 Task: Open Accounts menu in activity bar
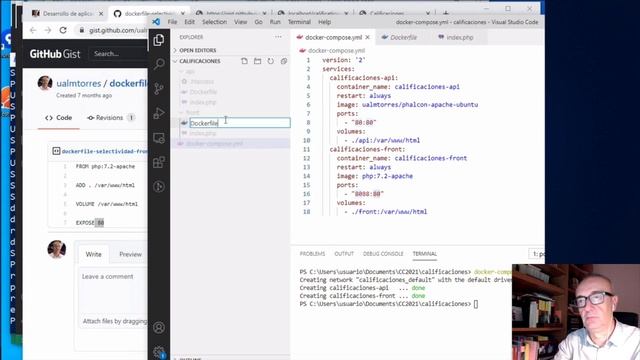(159, 327)
